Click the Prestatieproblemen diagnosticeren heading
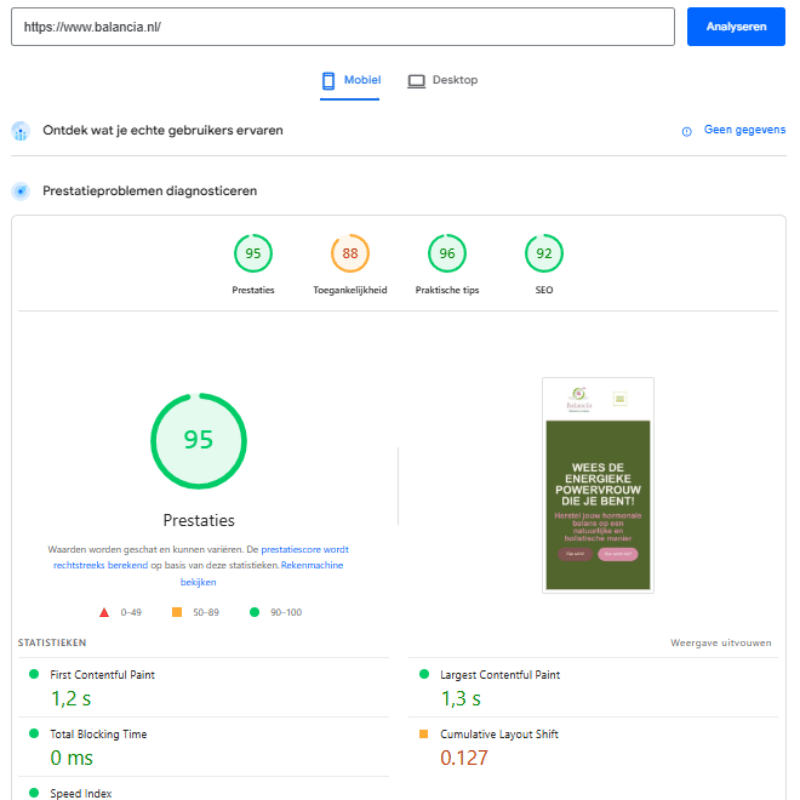Viewport: 800px width, 800px height. [x=149, y=191]
